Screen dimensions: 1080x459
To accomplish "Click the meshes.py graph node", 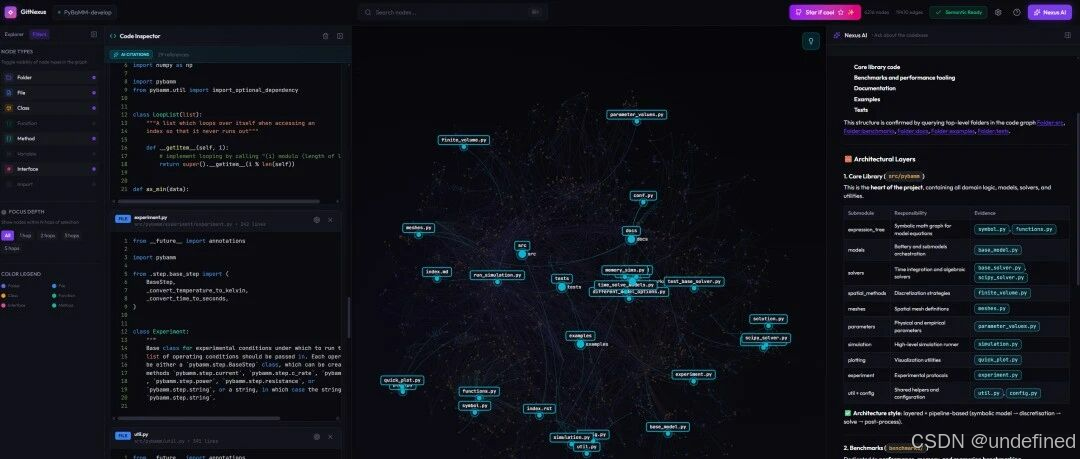I will 418,228.
